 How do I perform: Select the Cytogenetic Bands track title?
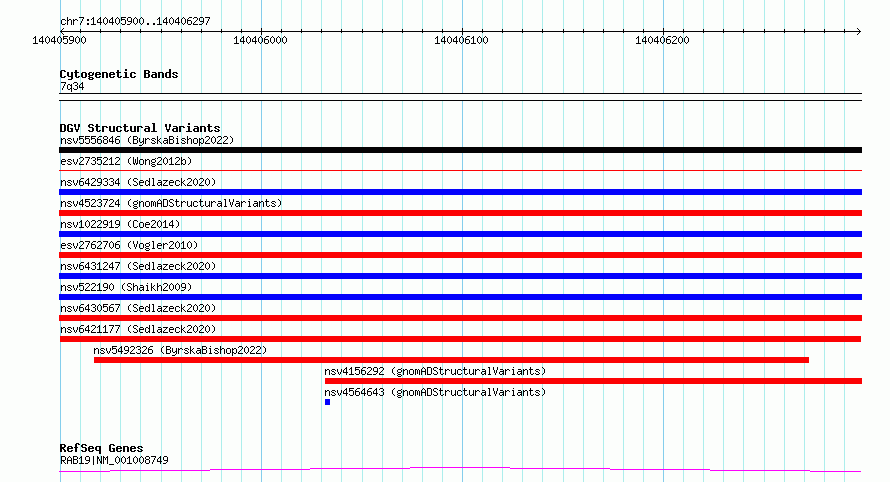tap(119, 74)
